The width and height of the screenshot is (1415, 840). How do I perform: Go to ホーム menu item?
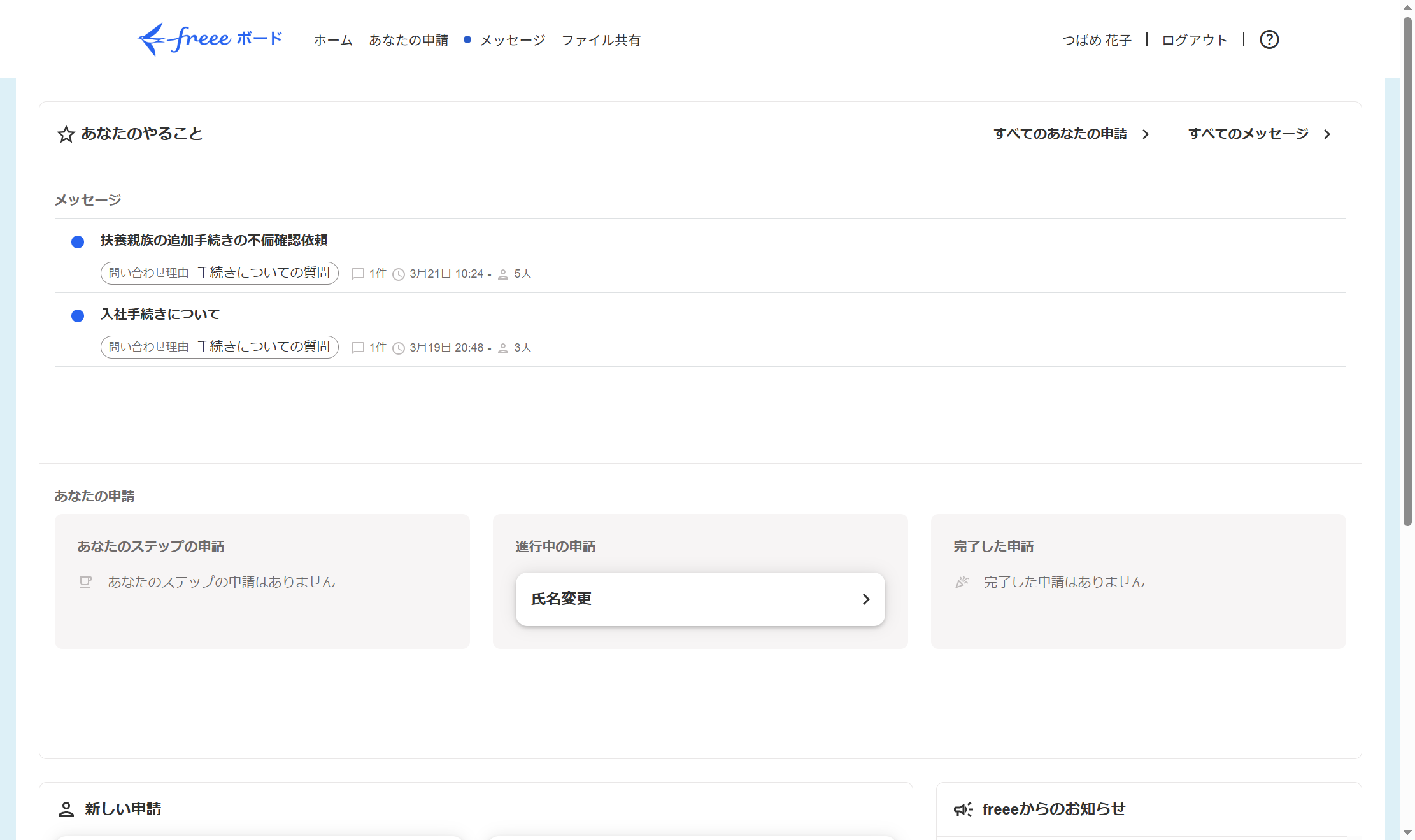[x=332, y=40]
